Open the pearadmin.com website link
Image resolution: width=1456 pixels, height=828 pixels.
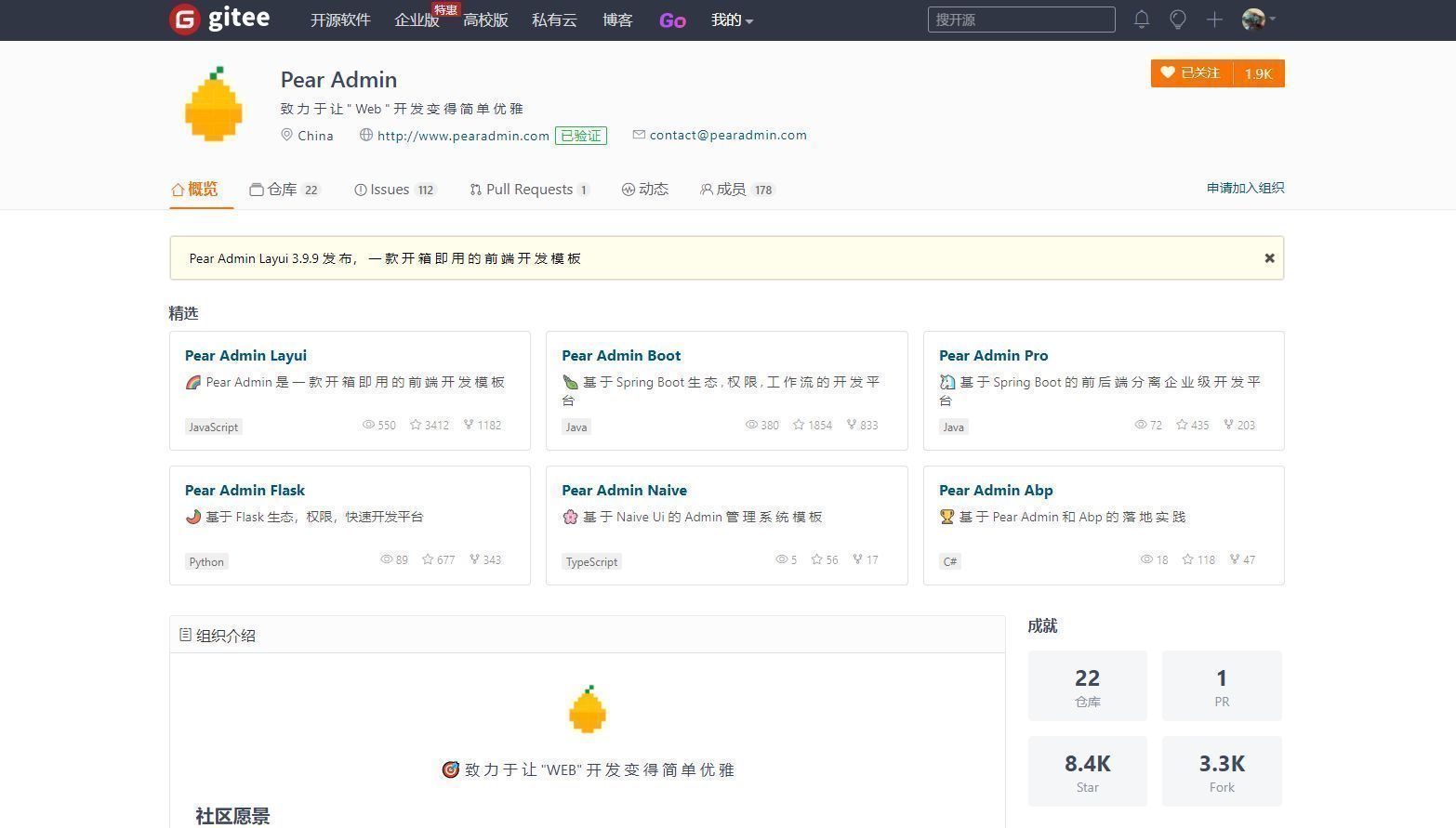click(x=463, y=136)
